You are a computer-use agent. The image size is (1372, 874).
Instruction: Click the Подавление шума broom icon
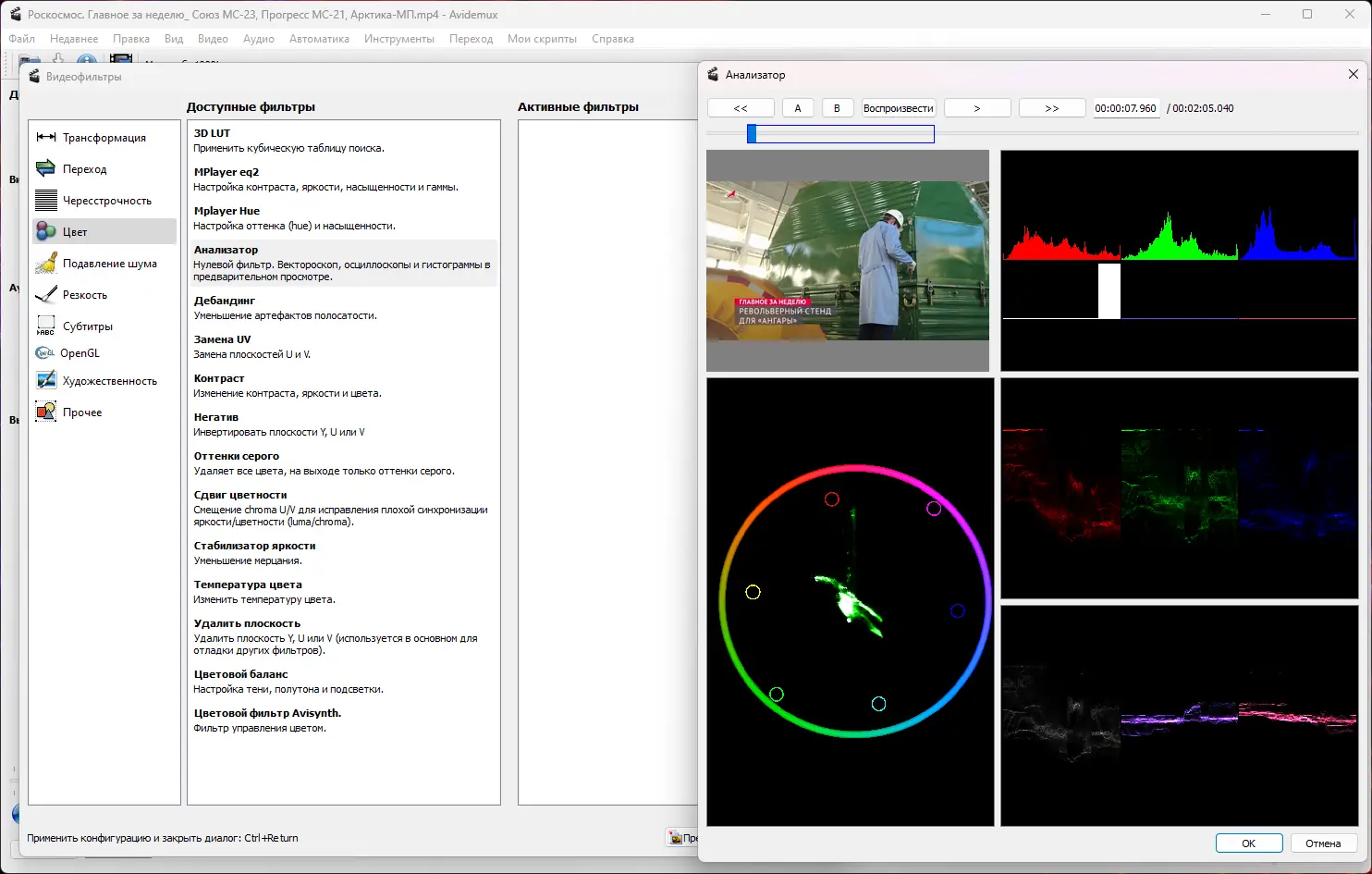click(46, 264)
